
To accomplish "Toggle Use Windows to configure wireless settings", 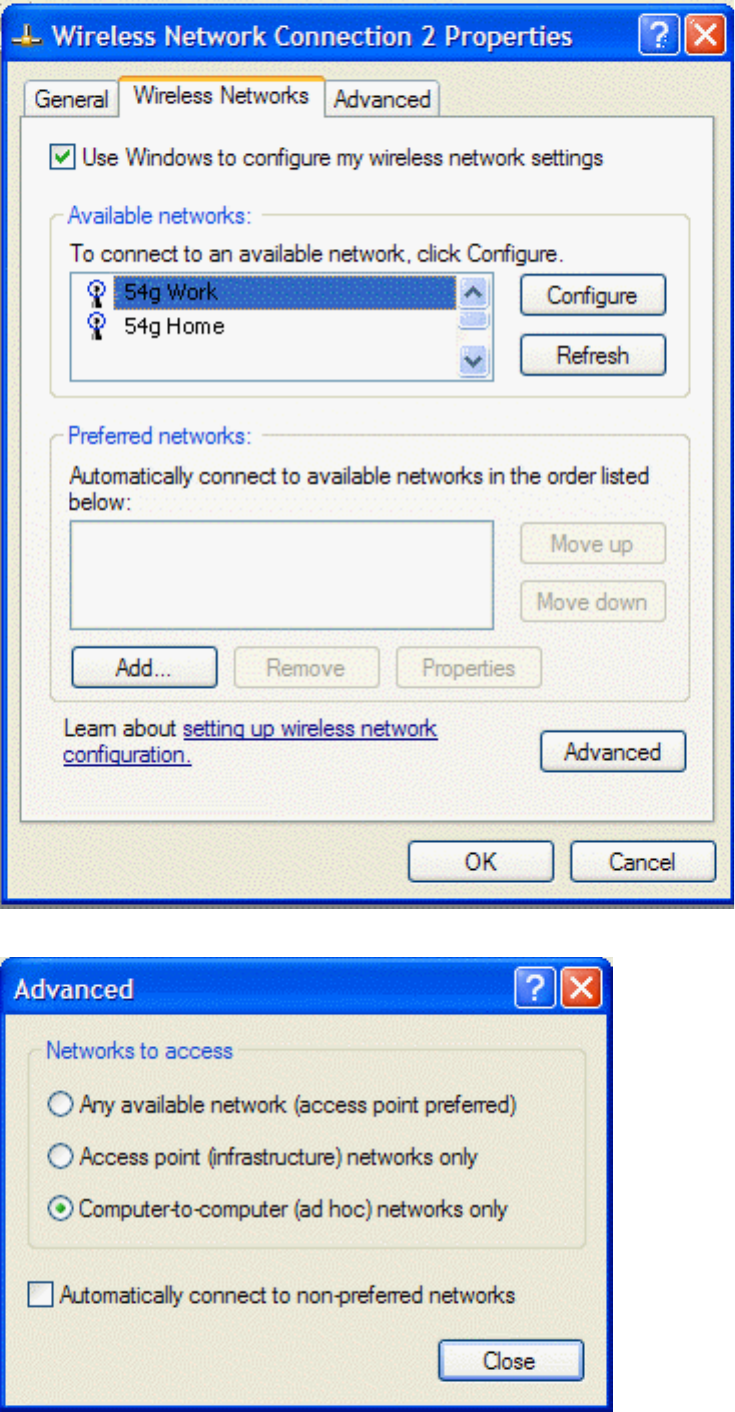I will coord(62,157).
